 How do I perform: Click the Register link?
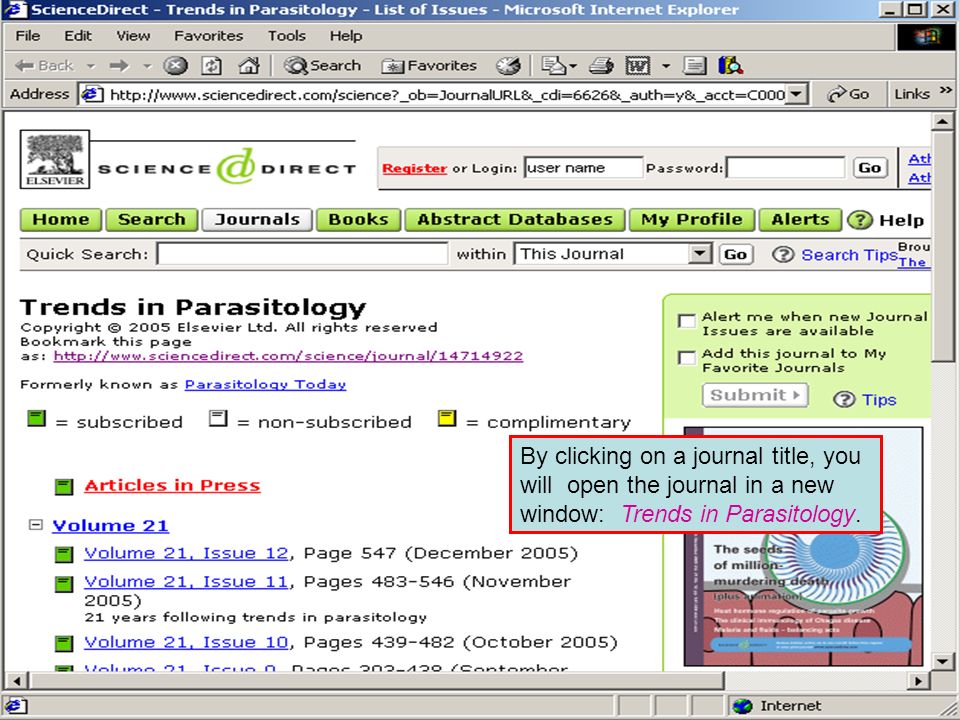[x=414, y=168]
